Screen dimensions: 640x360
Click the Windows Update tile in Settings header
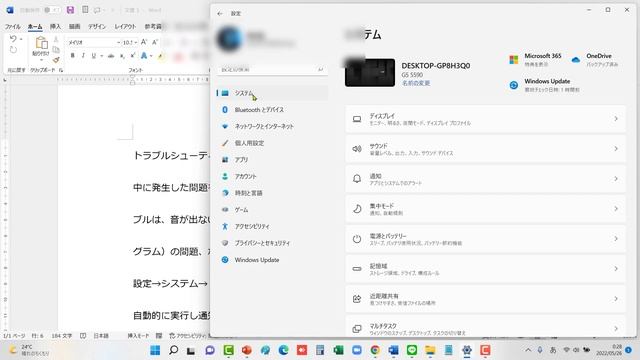[544, 85]
